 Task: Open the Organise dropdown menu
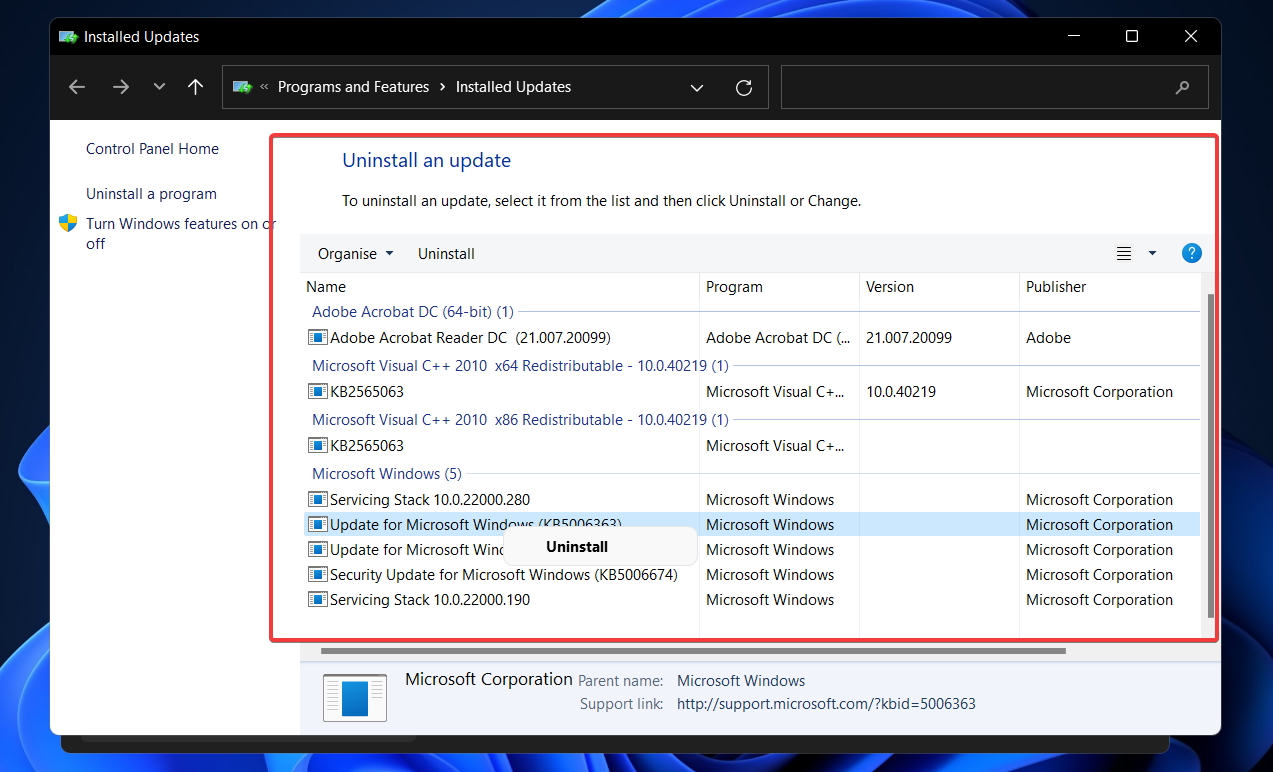(354, 253)
